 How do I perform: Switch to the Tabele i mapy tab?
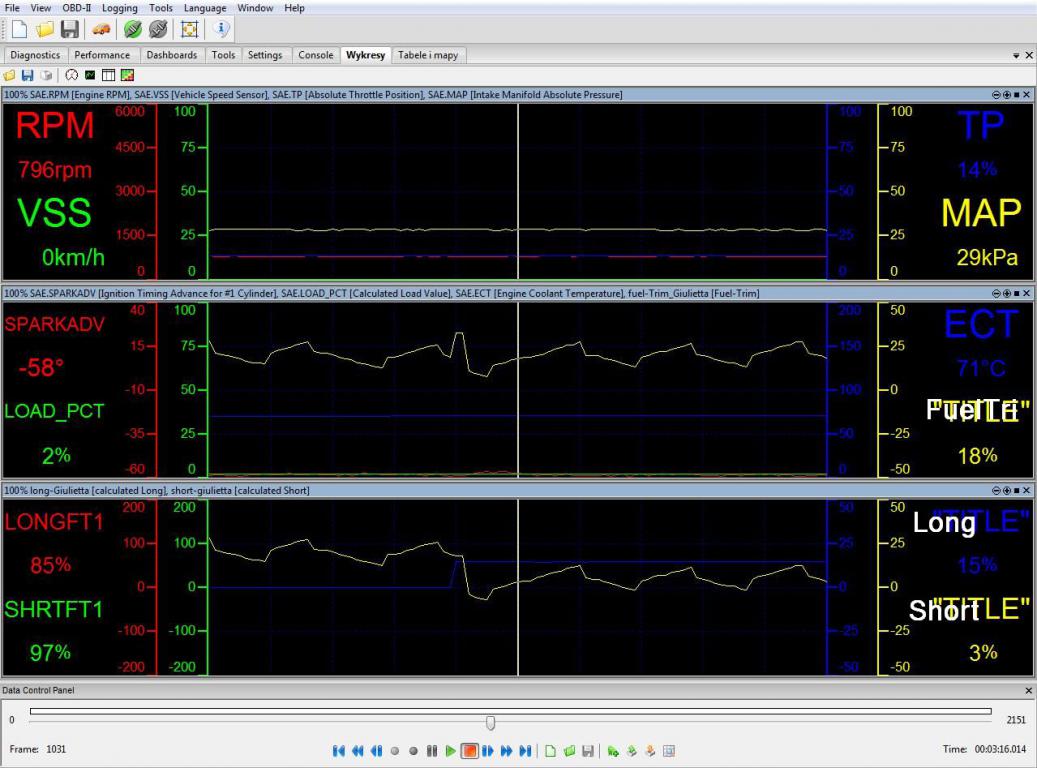[x=428, y=55]
